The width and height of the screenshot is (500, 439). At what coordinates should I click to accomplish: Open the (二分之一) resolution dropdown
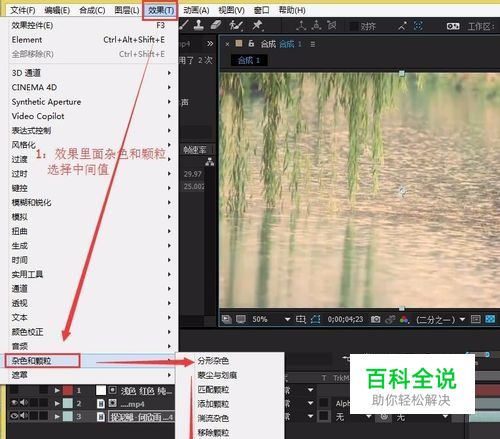(462, 319)
